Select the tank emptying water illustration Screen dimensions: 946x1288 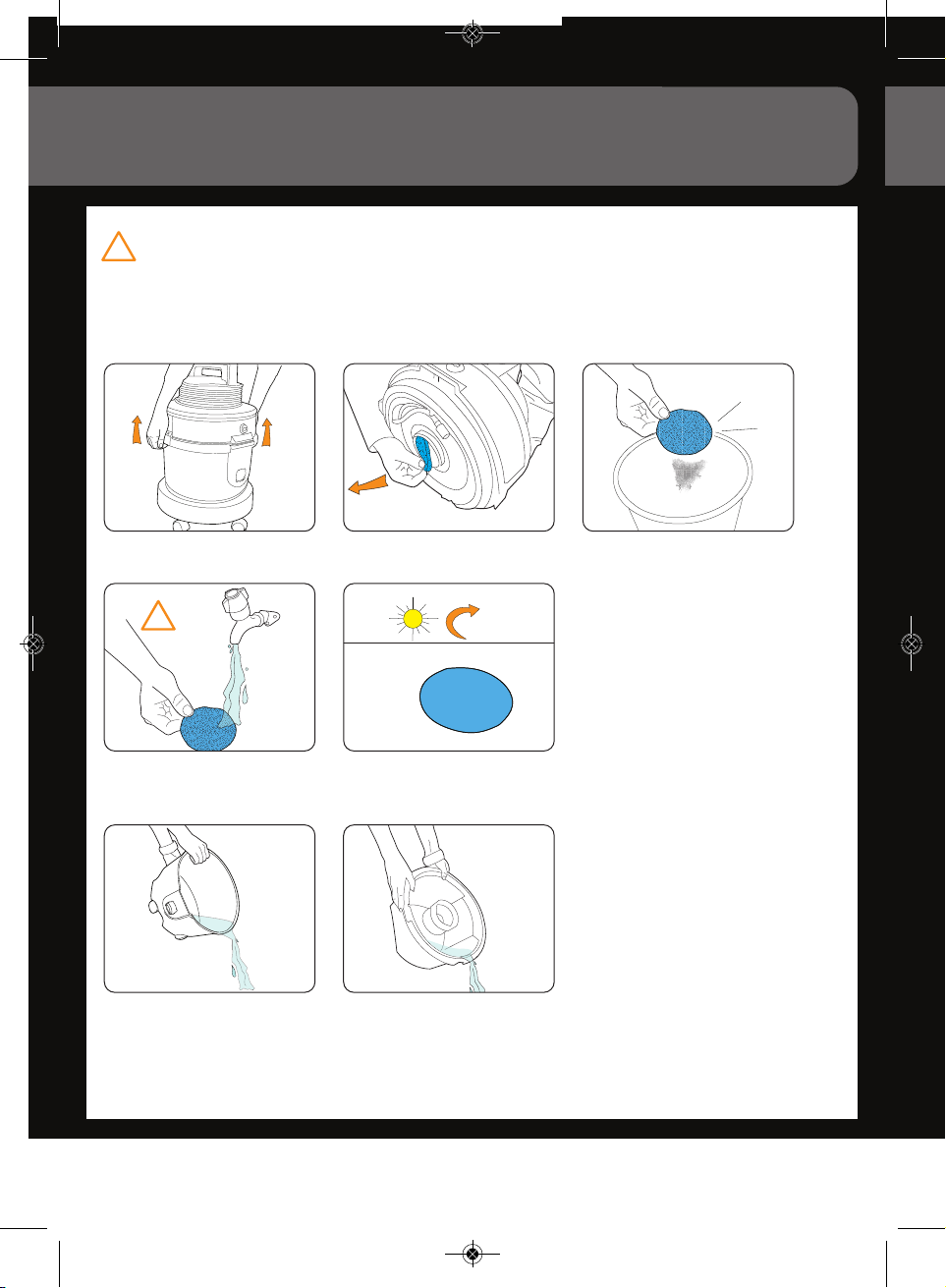210,909
